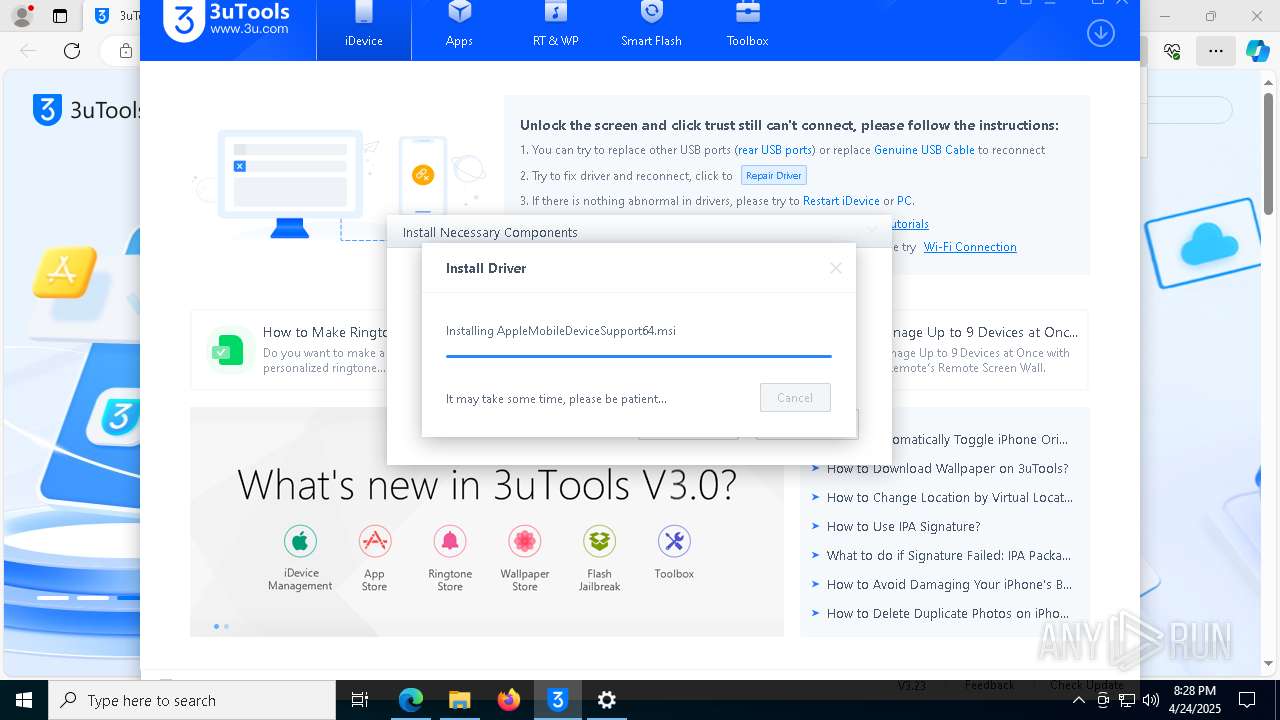Open the Windows Start menu

[24, 700]
